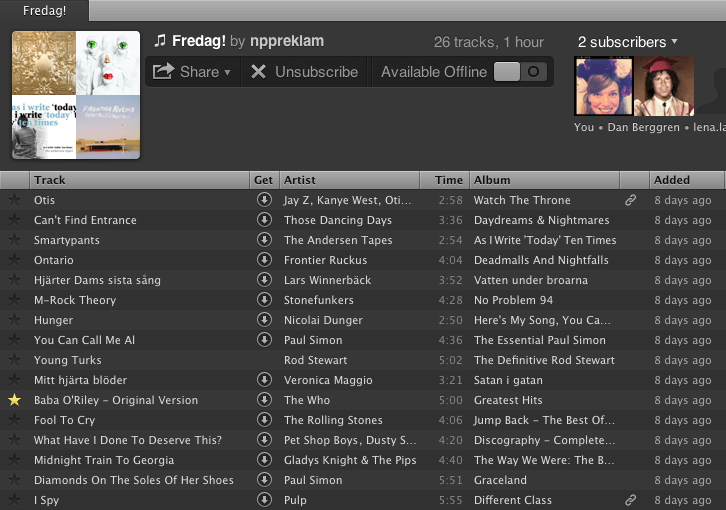Viewport: 726px width, 510px height.
Task: Click the download icon for You Can Call Me Al
Action: click(x=264, y=340)
